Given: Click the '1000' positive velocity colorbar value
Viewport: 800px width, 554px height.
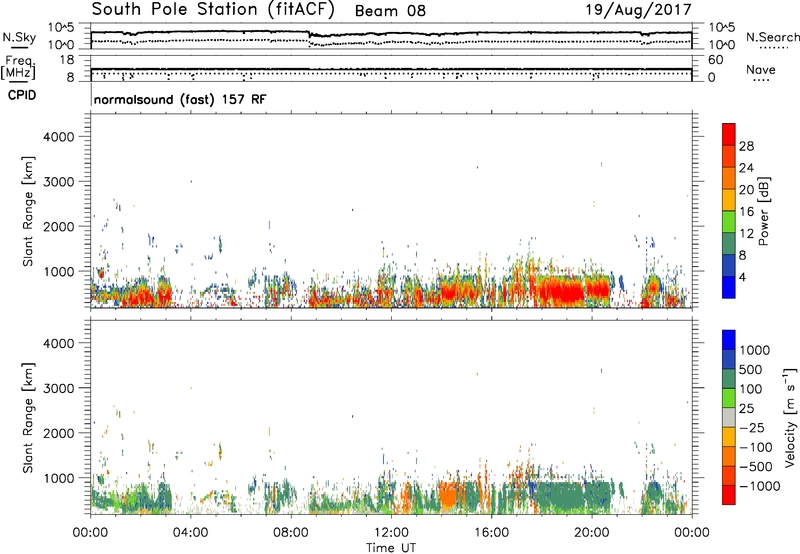Looking at the screenshot, I should tap(754, 350).
